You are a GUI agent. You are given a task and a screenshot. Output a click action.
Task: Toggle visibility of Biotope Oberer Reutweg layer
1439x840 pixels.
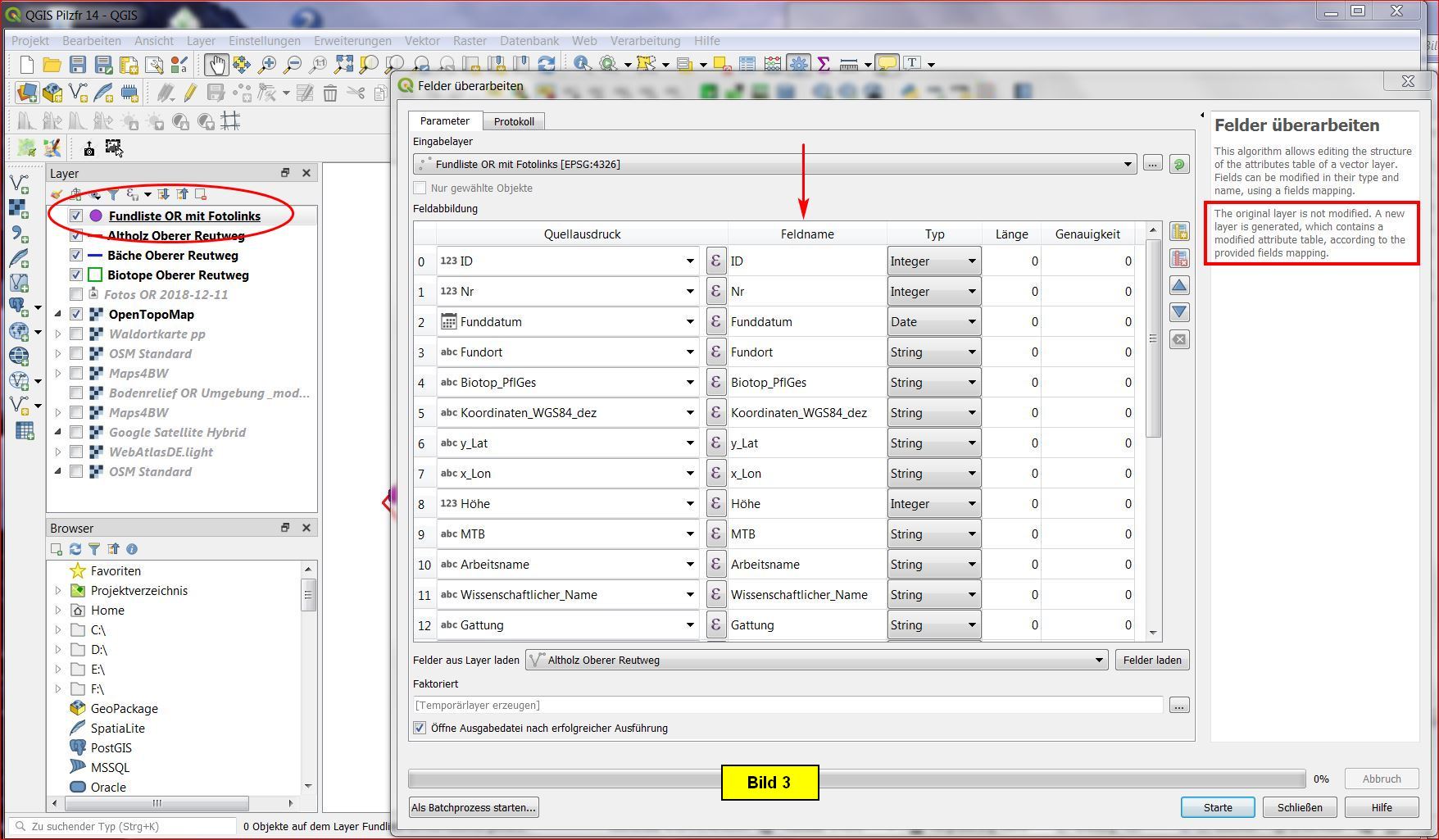(x=76, y=275)
